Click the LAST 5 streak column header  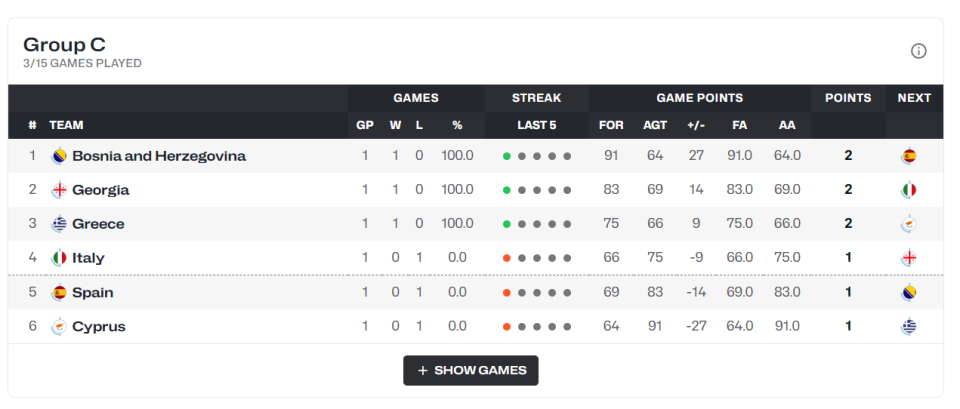click(x=536, y=125)
